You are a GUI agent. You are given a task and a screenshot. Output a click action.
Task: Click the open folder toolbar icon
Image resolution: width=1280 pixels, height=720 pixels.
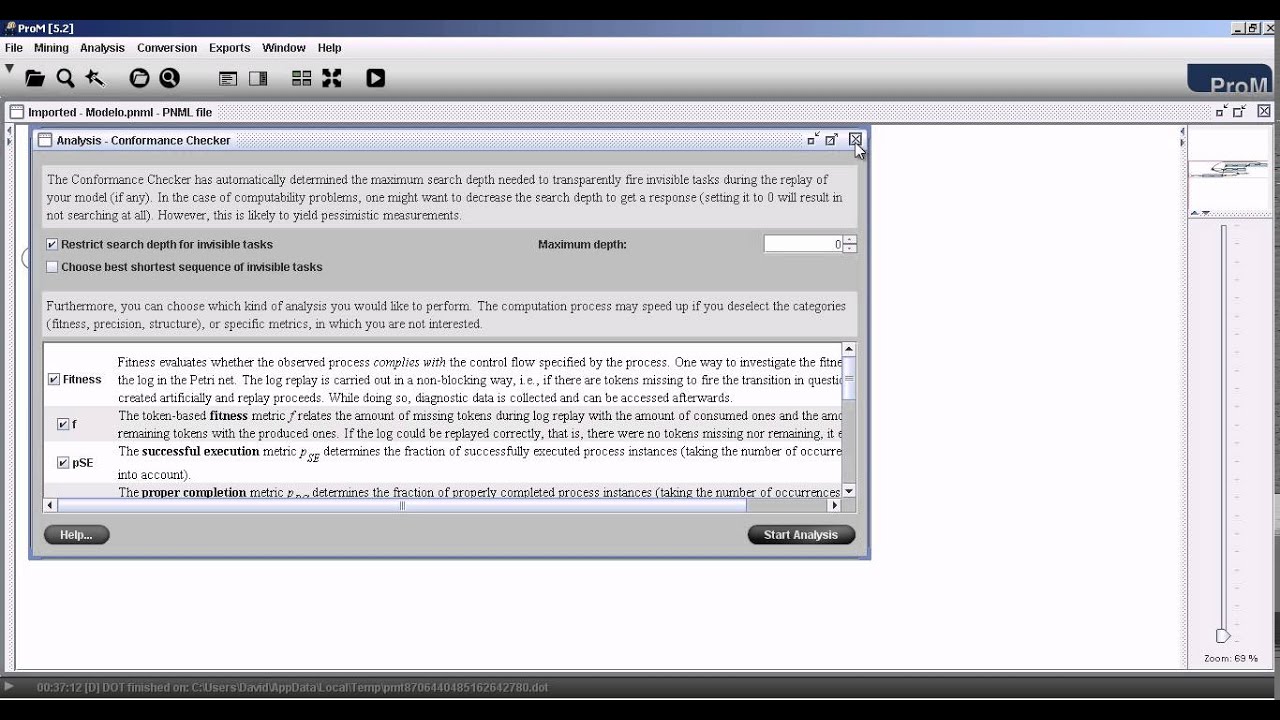(35, 78)
